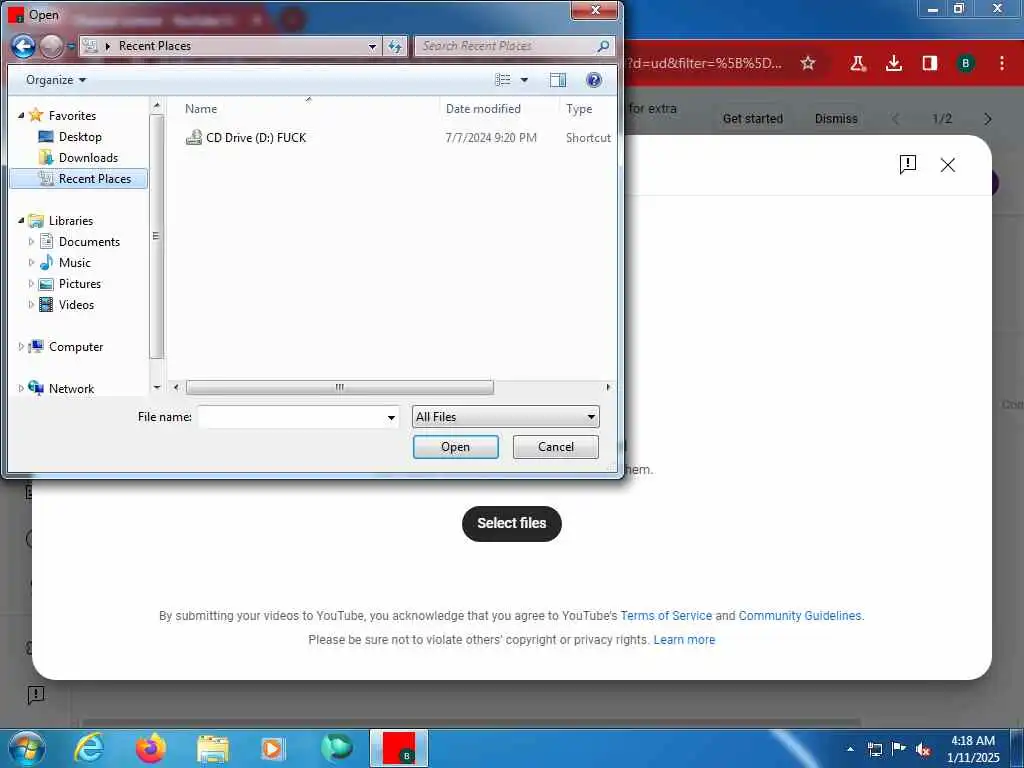Sort files by the Name column
This screenshot has height=768, width=1024.
tap(200, 108)
